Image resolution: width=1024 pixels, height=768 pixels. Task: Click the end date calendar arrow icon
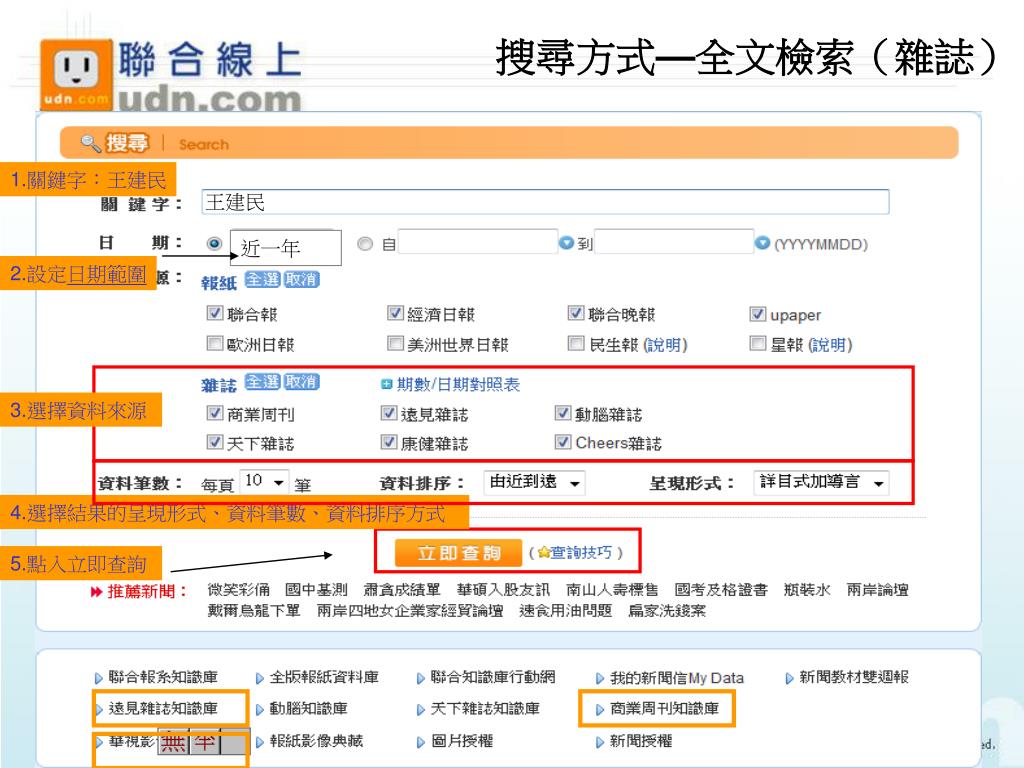[x=762, y=243]
